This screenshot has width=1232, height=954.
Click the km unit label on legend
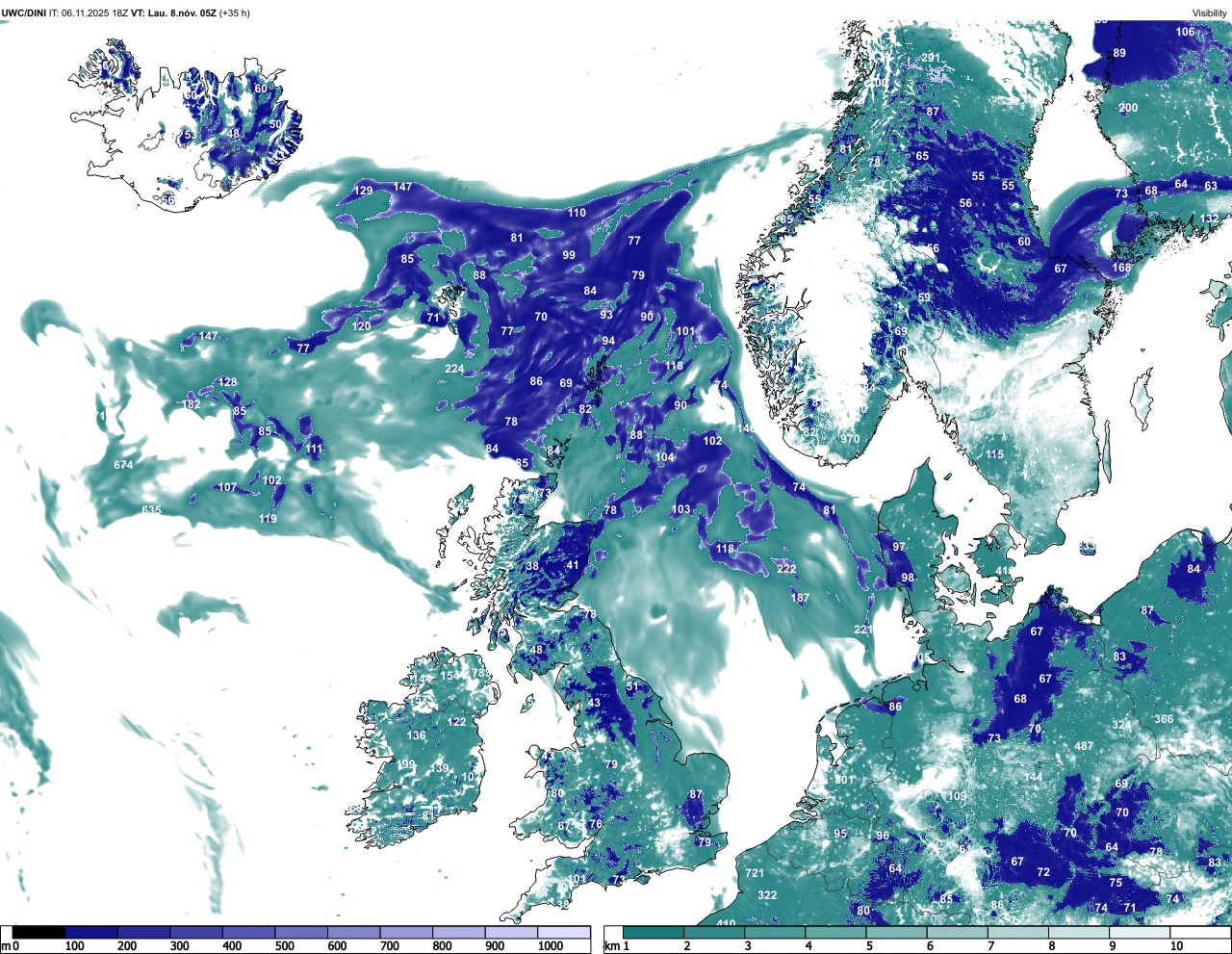(613, 946)
